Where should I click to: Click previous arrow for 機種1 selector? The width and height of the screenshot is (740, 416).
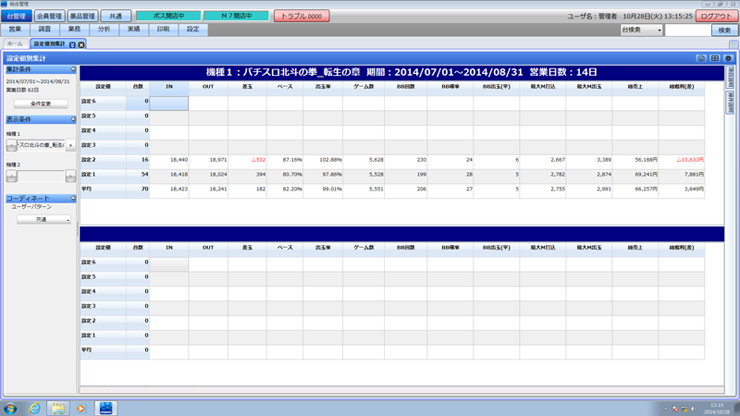[x=11, y=145]
